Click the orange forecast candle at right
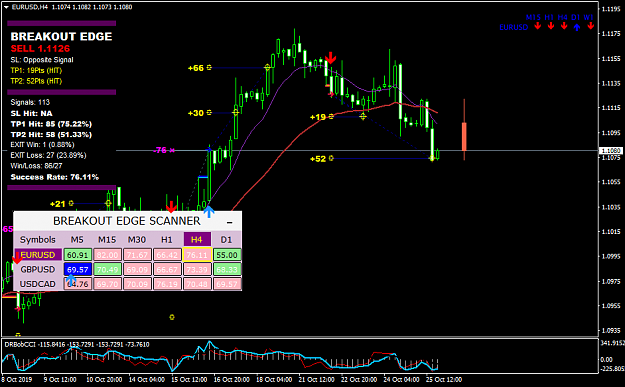Image resolution: width=625 pixels, height=387 pixels. [x=464, y=137]
